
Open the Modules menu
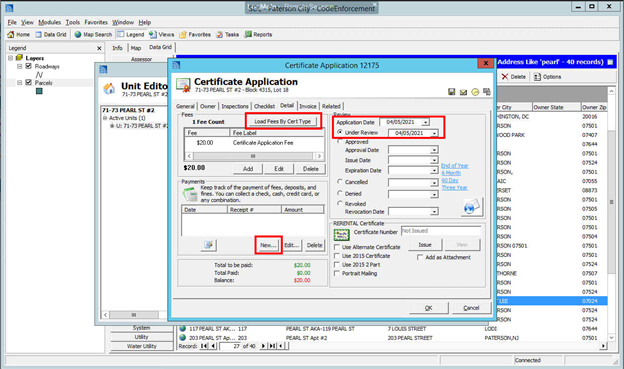click(x=49, y=22)
